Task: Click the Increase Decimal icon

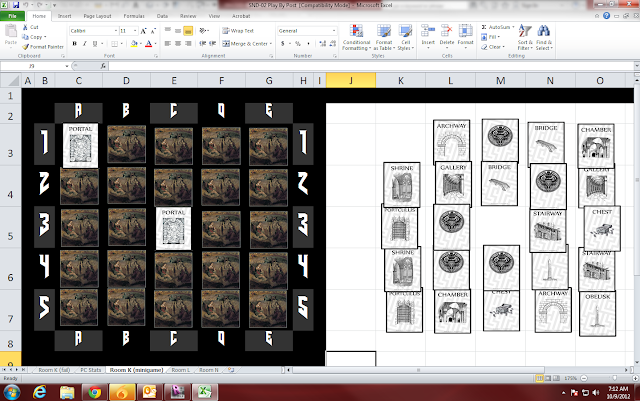Action: (x=322, y=44)
